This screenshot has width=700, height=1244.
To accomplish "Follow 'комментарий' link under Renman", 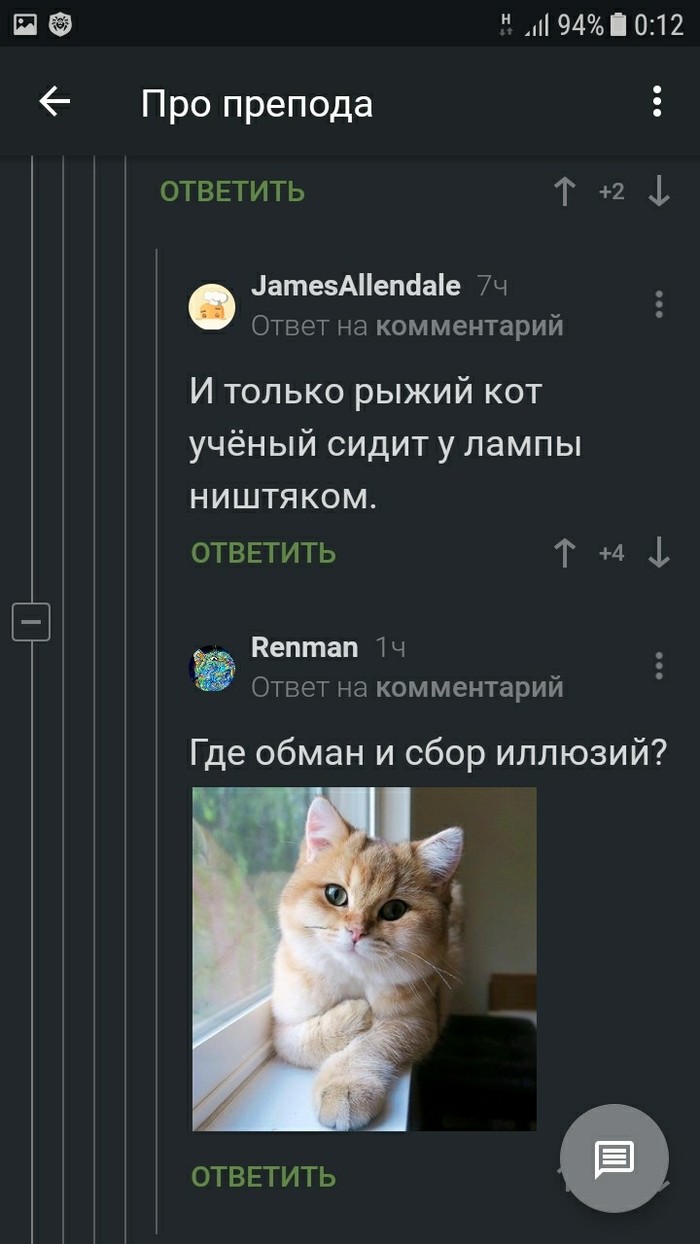I will point(469,688).
